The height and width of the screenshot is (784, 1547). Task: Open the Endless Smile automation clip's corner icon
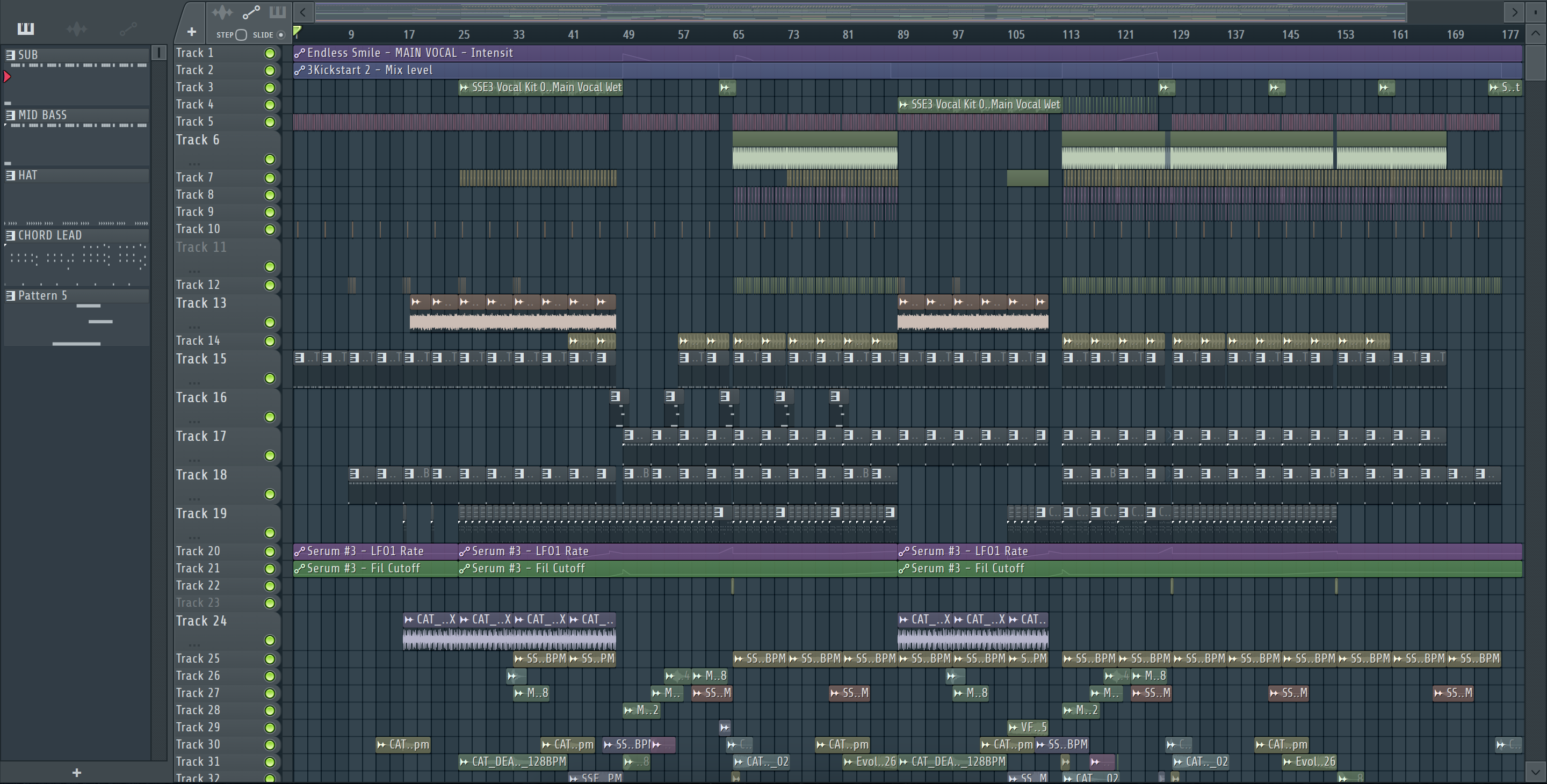(x=300, y=53)
